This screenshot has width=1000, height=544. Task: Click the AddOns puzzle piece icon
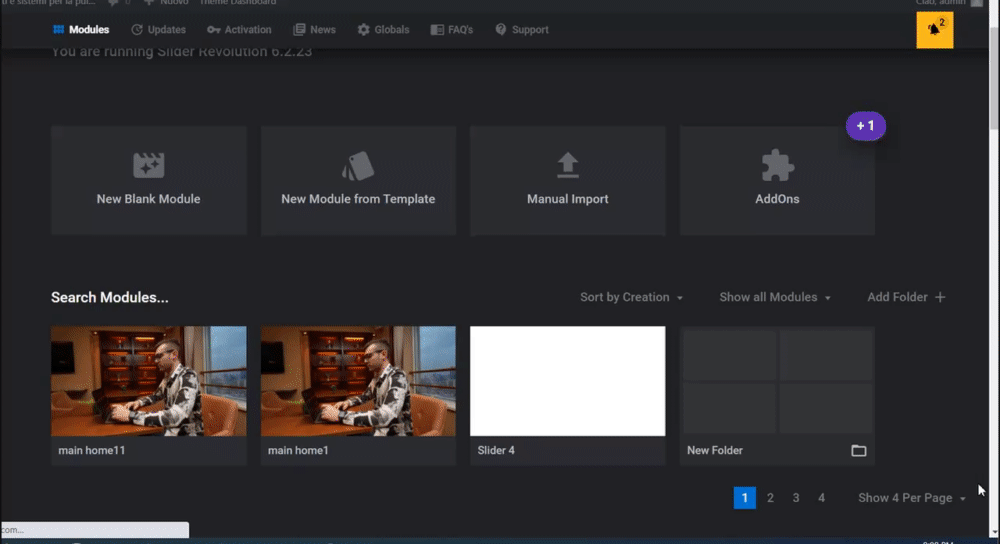(x=777, y=165)
